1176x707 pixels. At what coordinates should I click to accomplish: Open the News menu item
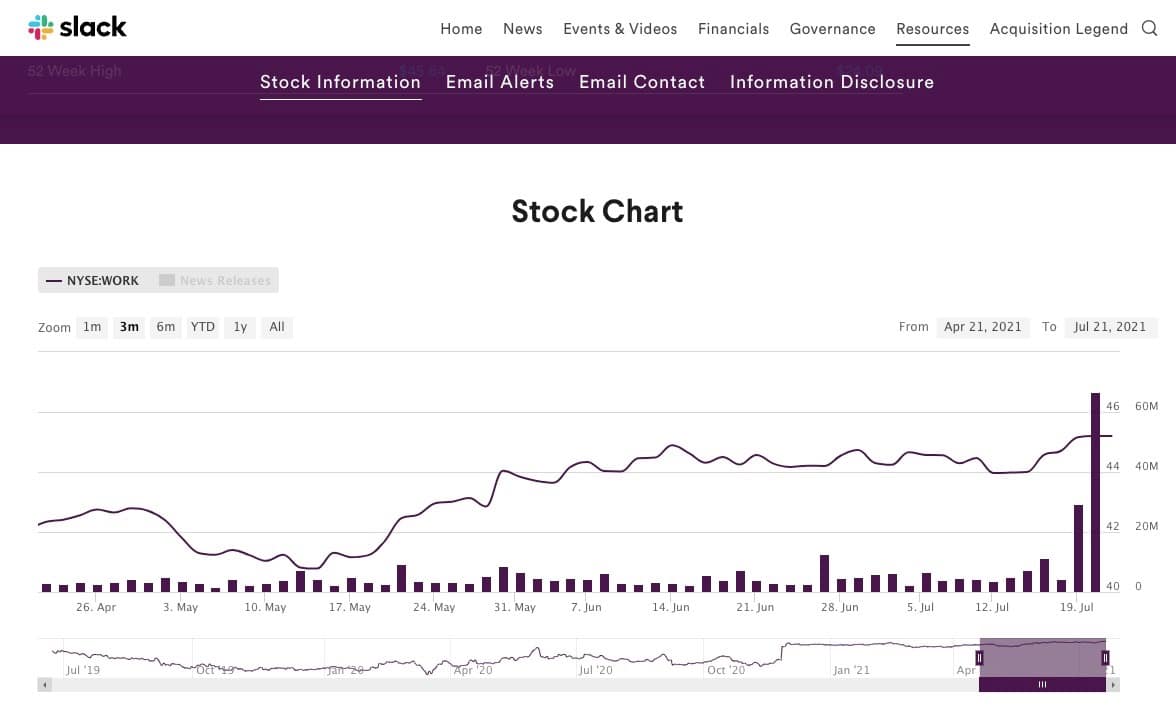[x=523, y=28]
